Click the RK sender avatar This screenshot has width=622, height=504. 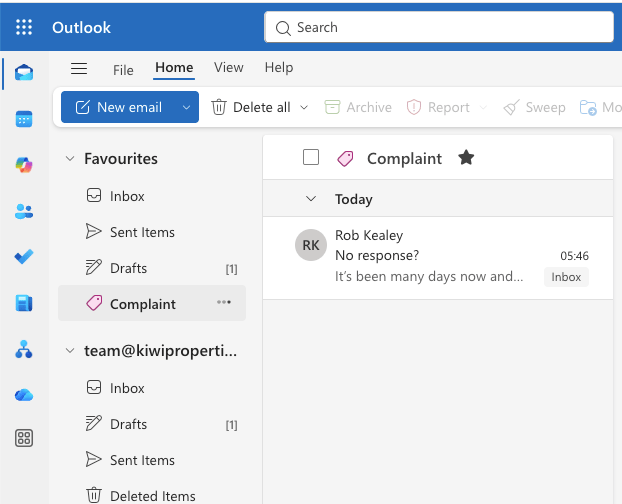pos(311,245)
